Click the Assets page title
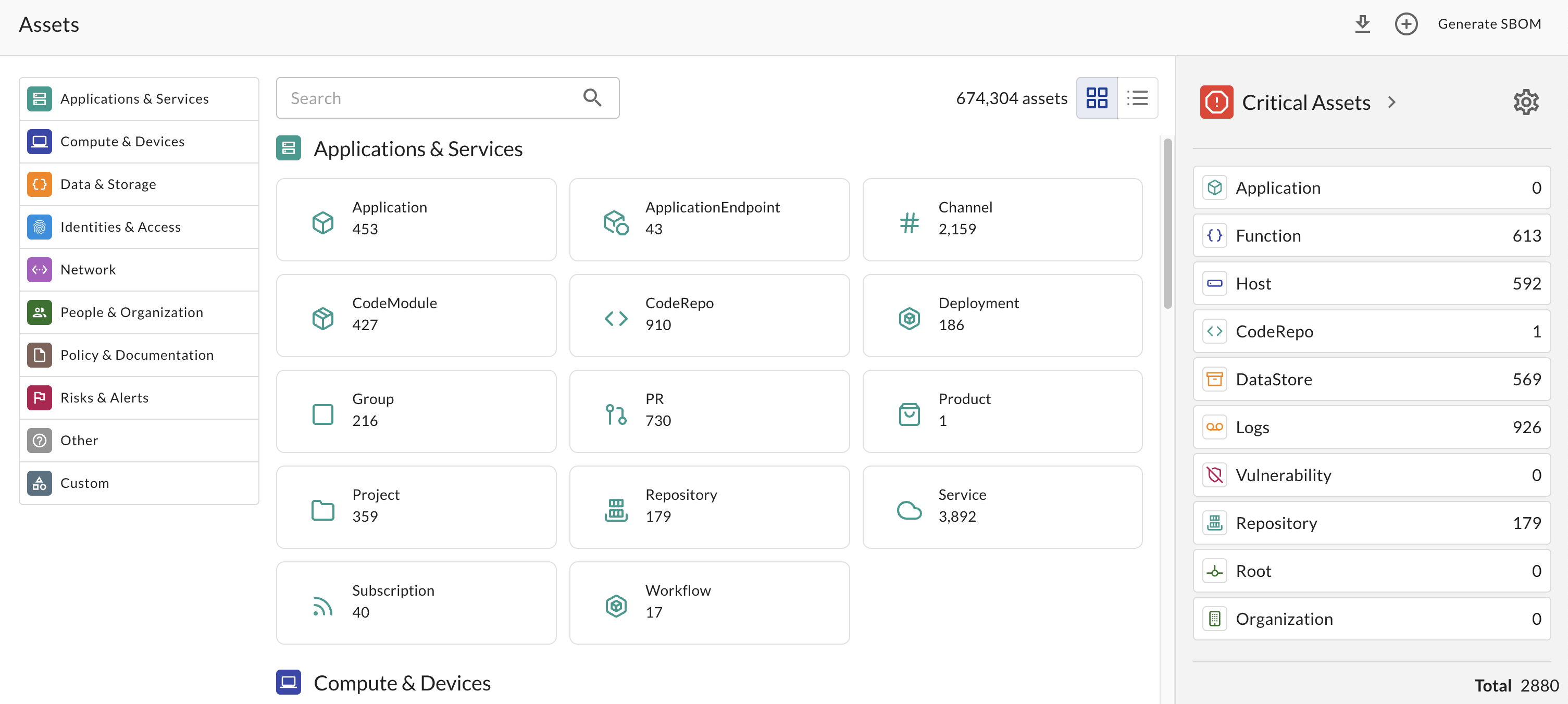 tap(48, 24)
